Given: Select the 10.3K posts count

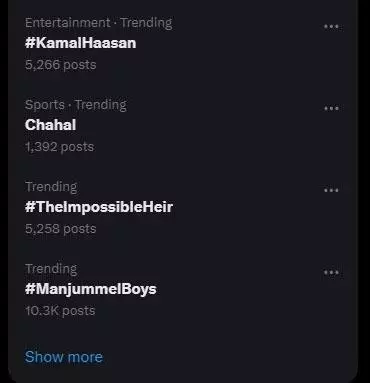Looking at the screenshot, I should click(60, 311).
